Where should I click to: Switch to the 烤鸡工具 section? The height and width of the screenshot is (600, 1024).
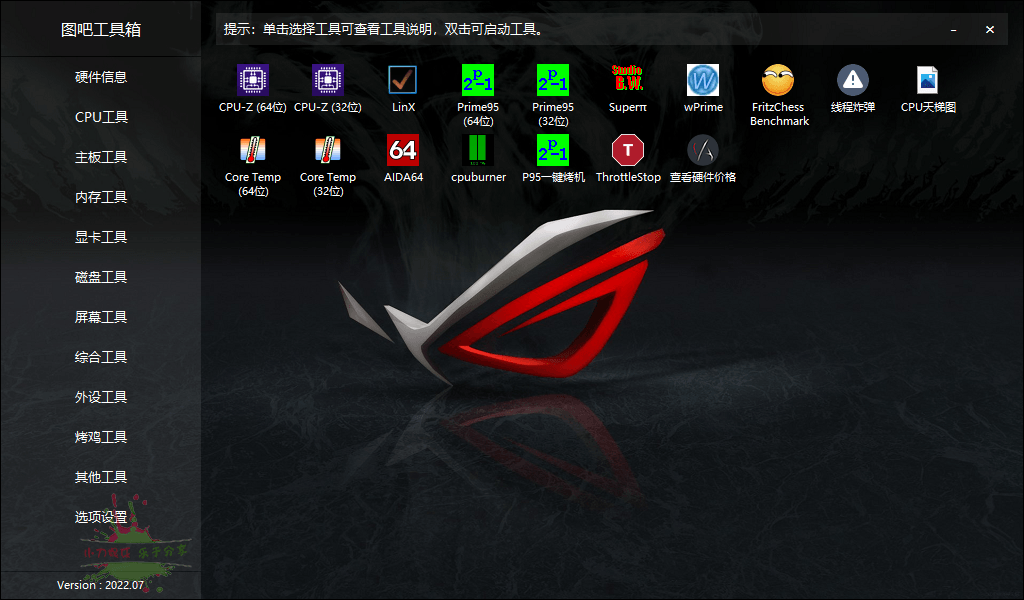[x=101, y=437]
